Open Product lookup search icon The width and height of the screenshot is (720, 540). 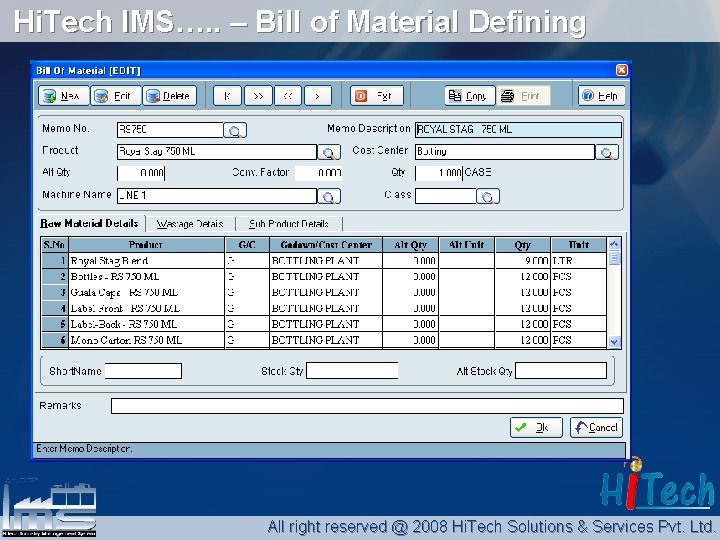pyautogui.click(x=329, y=152)
